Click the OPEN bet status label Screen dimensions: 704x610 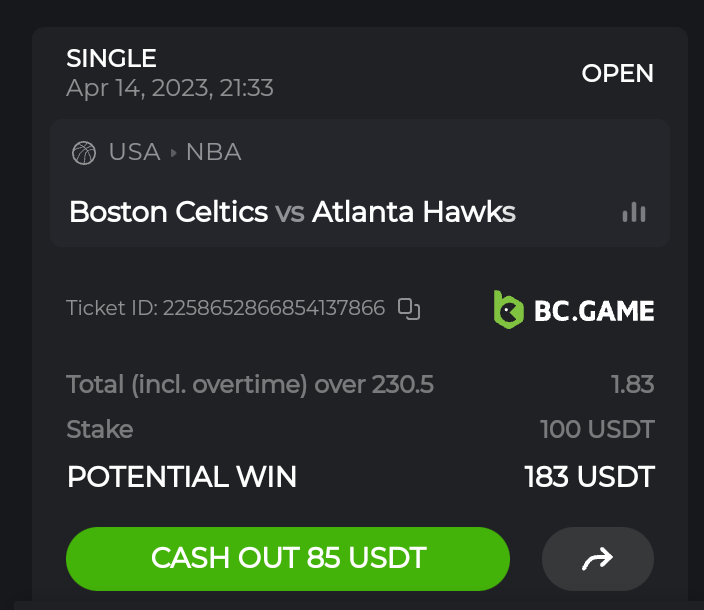(617, 73)
